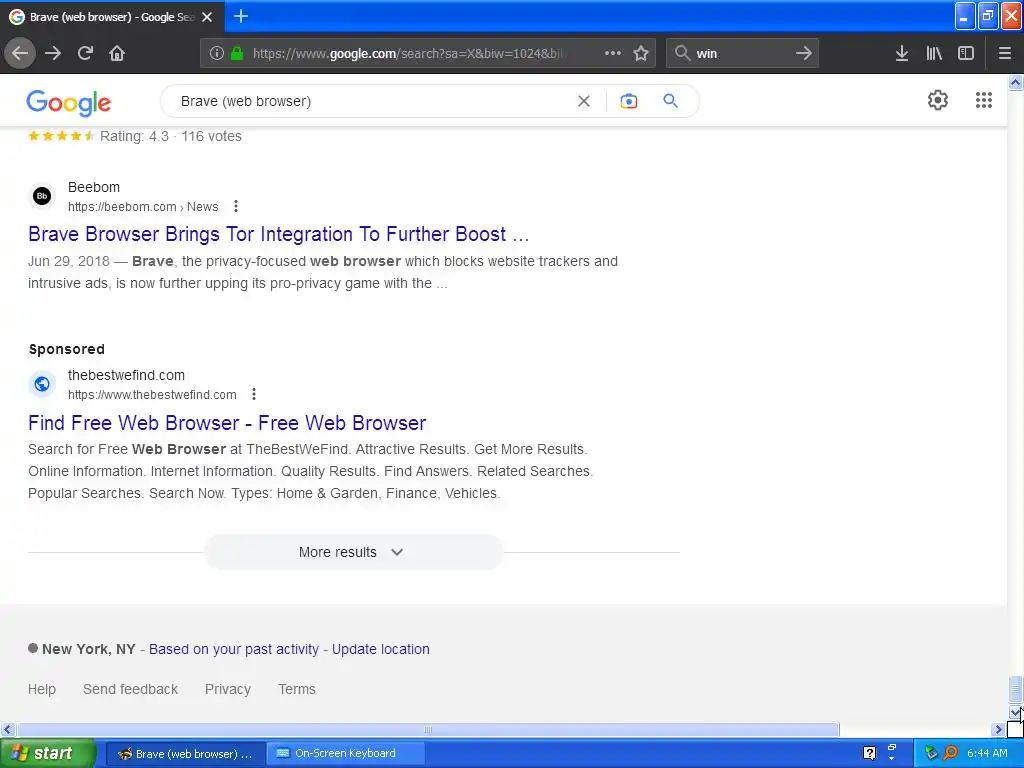This screenshot has width=1024, height=768.
Task: Switch to On-Screen Keyboard taskbar button
Action: [x=346, y=754]
